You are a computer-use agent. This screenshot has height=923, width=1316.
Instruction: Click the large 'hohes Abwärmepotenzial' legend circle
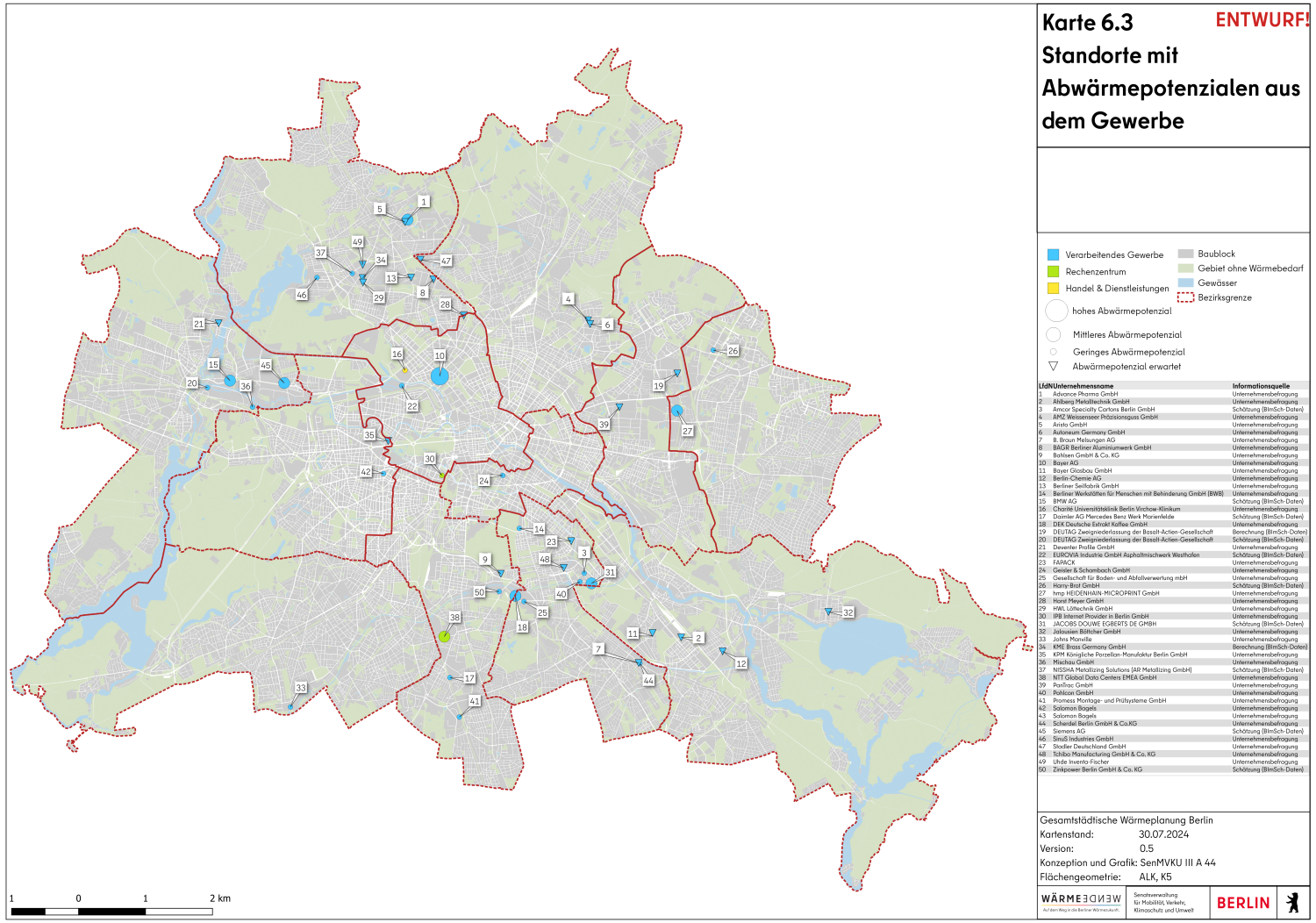(x=1056, y=311)
